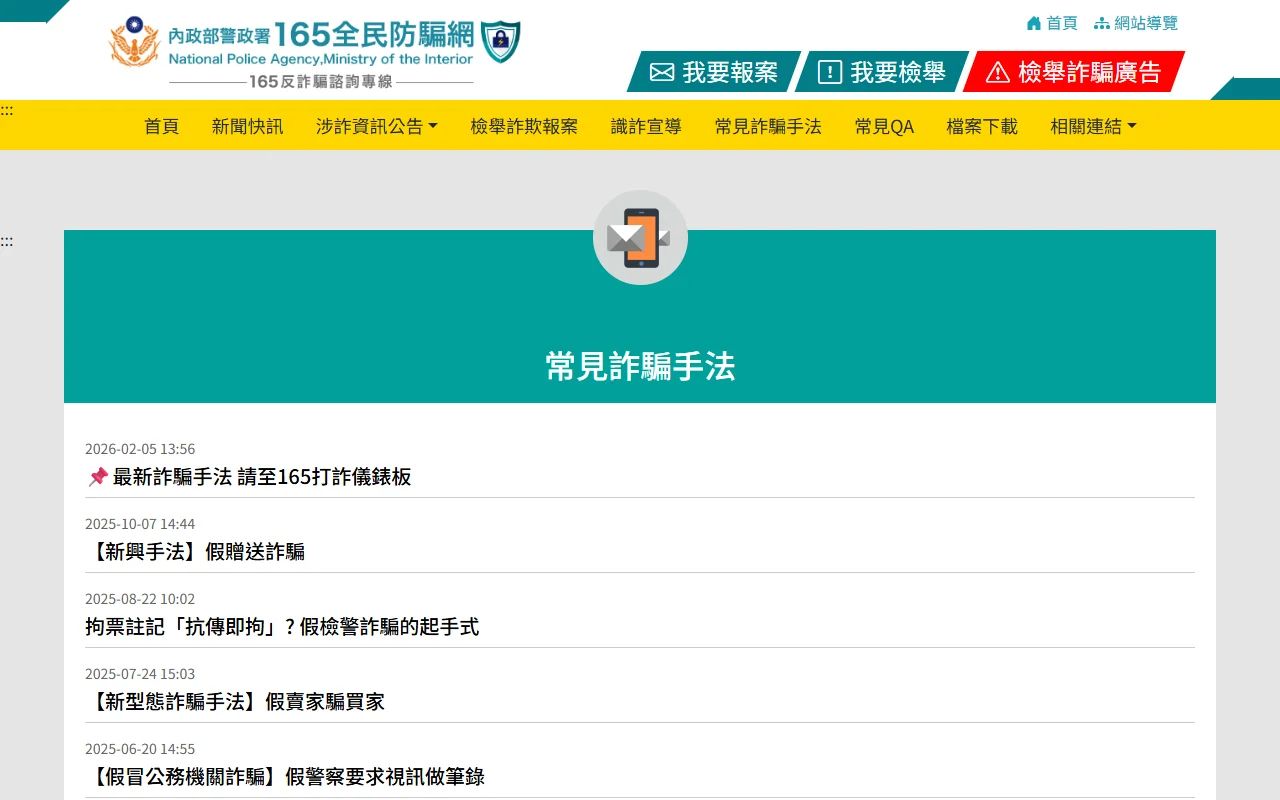Click the 165全民防騙網 site title
This screenshot has width=1280, height=800.
[374, 35]
